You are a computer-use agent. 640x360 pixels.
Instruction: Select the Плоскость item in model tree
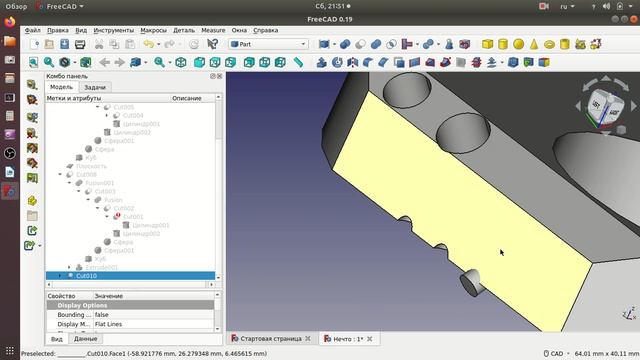(x=91, y=166)
